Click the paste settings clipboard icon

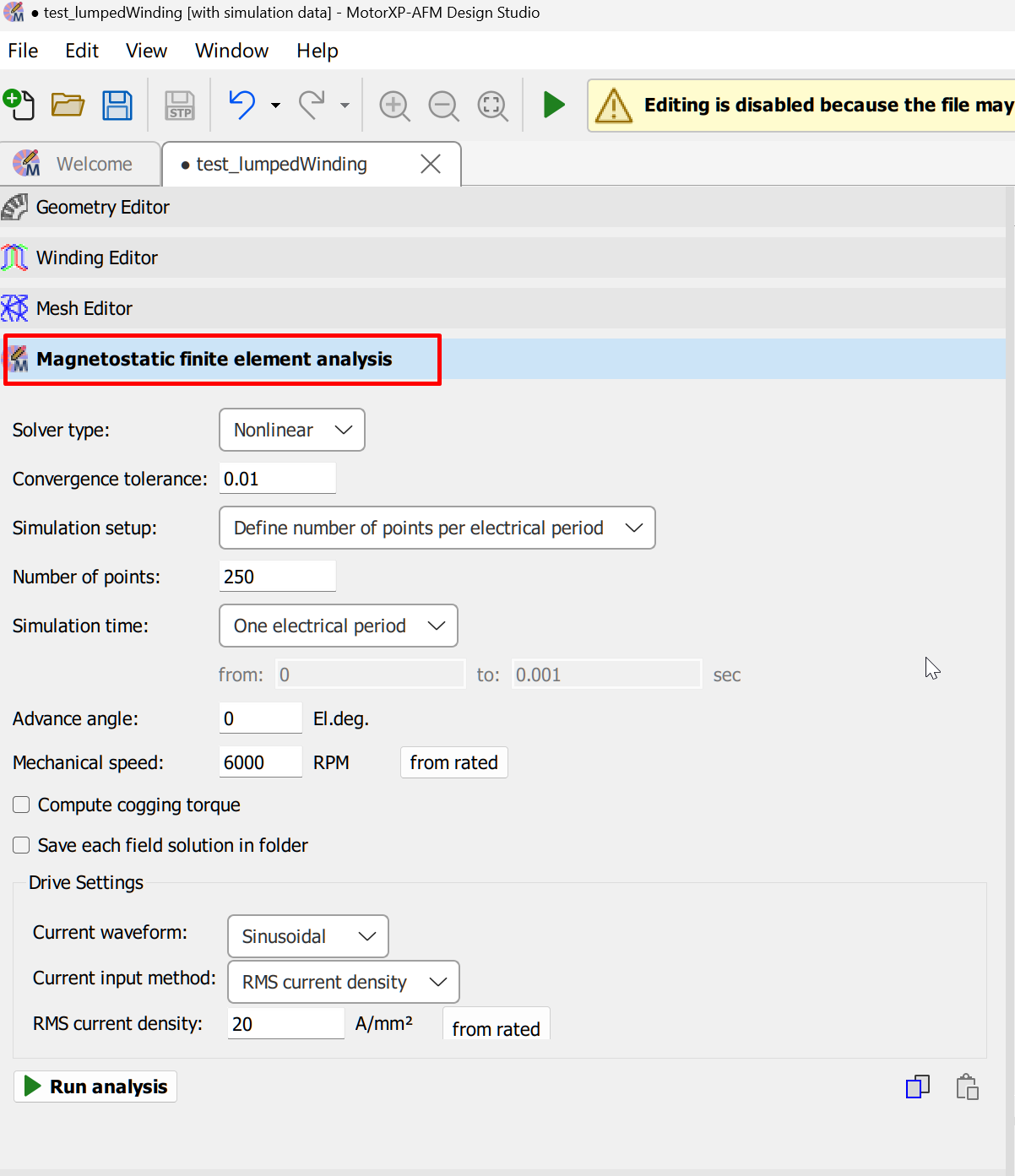click(x=967, y=1087)
